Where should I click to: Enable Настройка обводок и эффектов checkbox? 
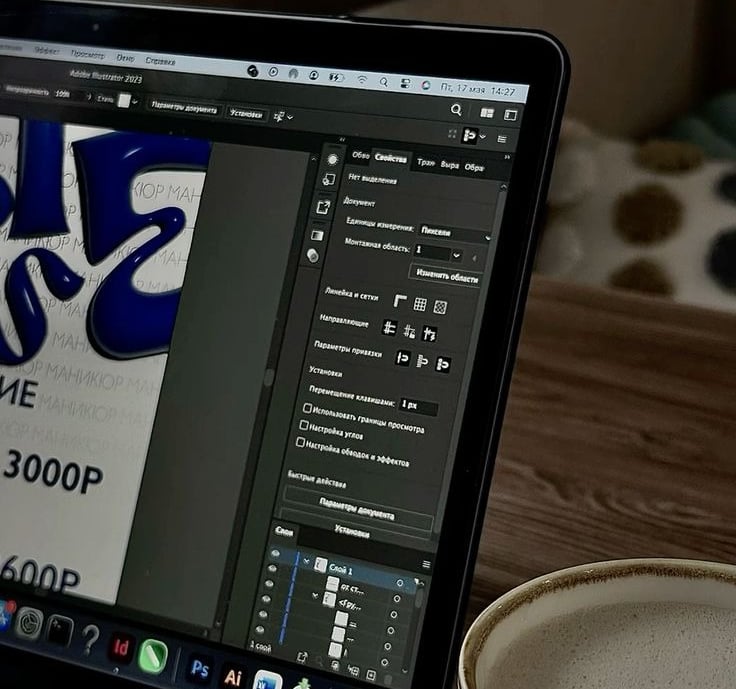tap(300, 442)
